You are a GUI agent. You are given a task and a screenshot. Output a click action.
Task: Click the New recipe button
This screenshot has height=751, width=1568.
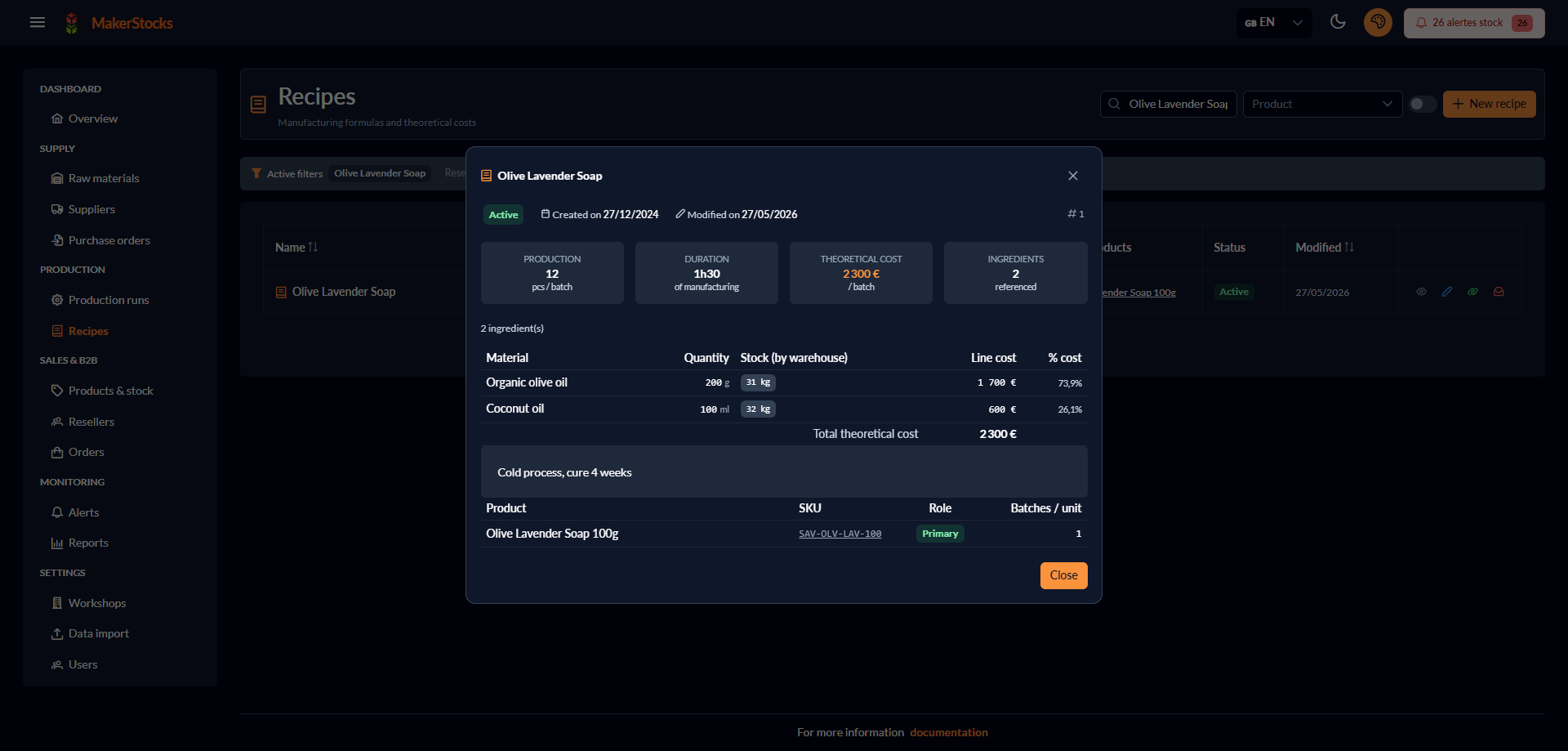[x=1489, y=104]
